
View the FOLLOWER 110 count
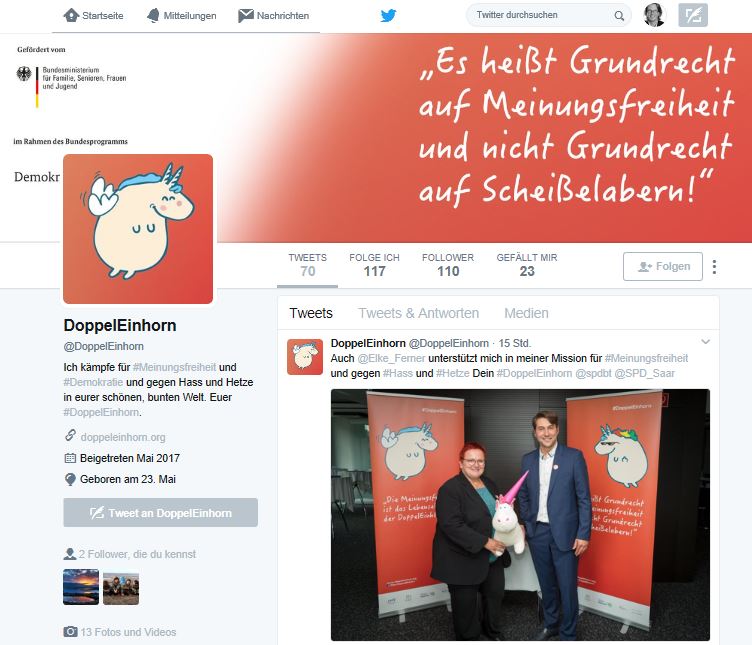448,265
